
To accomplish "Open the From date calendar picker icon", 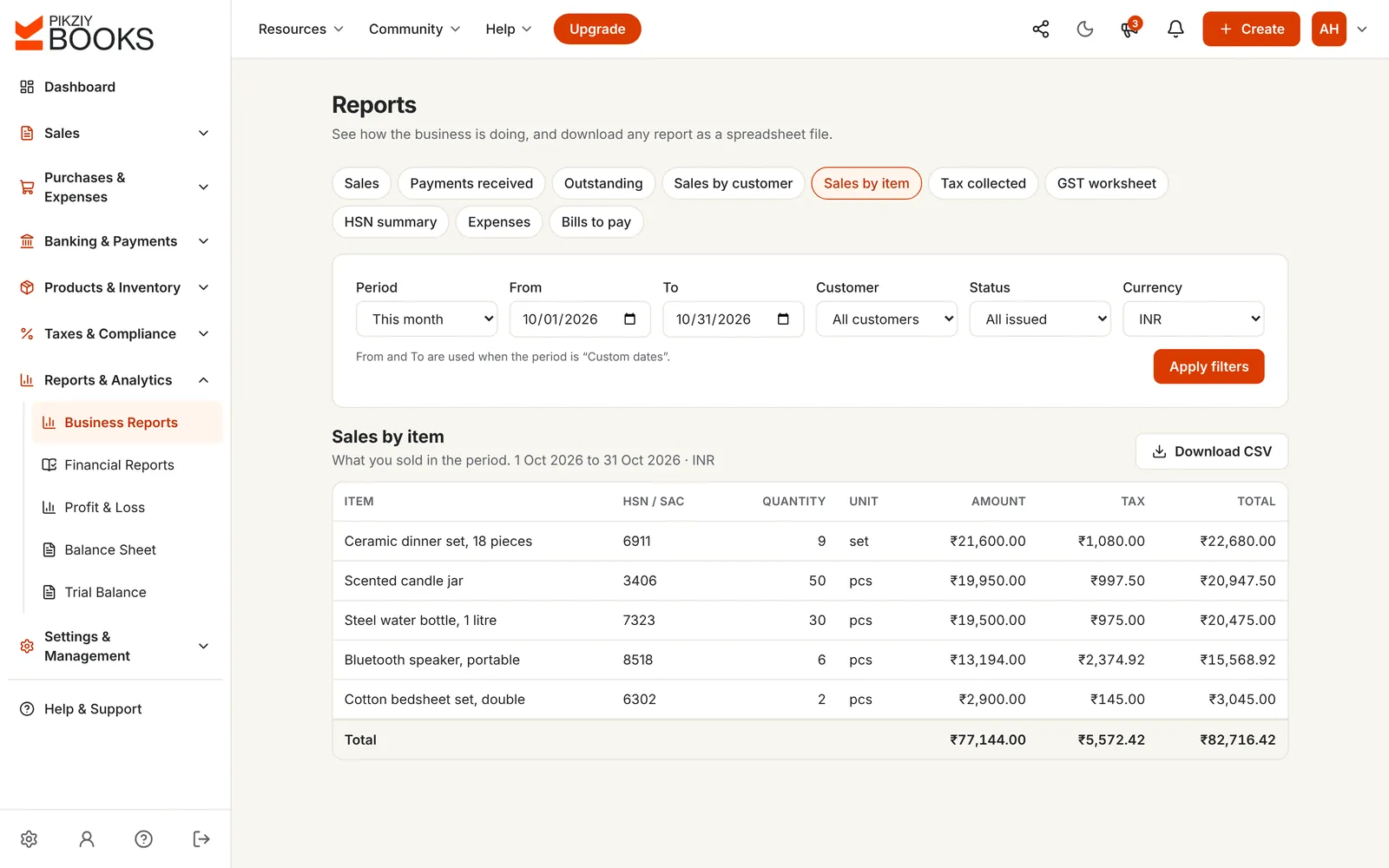I will click(x=630, y=319).
